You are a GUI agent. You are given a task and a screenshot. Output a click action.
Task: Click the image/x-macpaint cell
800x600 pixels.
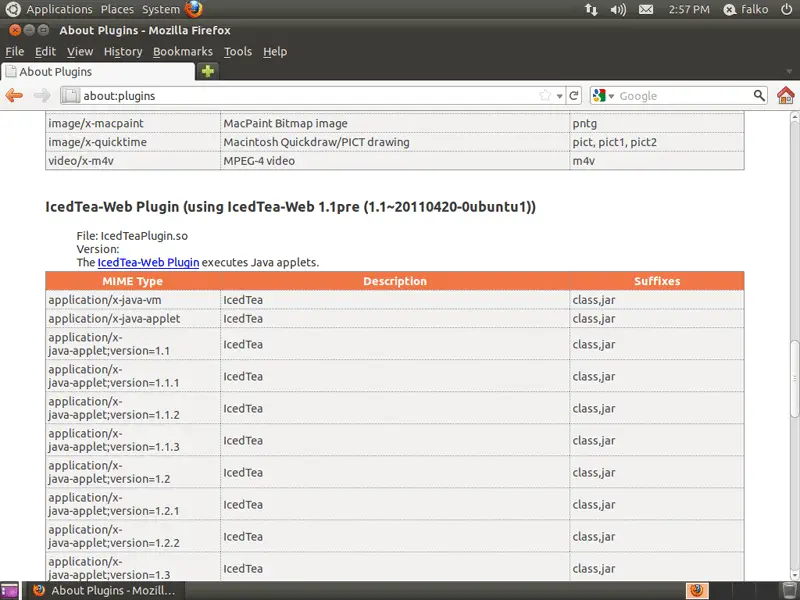133,123
